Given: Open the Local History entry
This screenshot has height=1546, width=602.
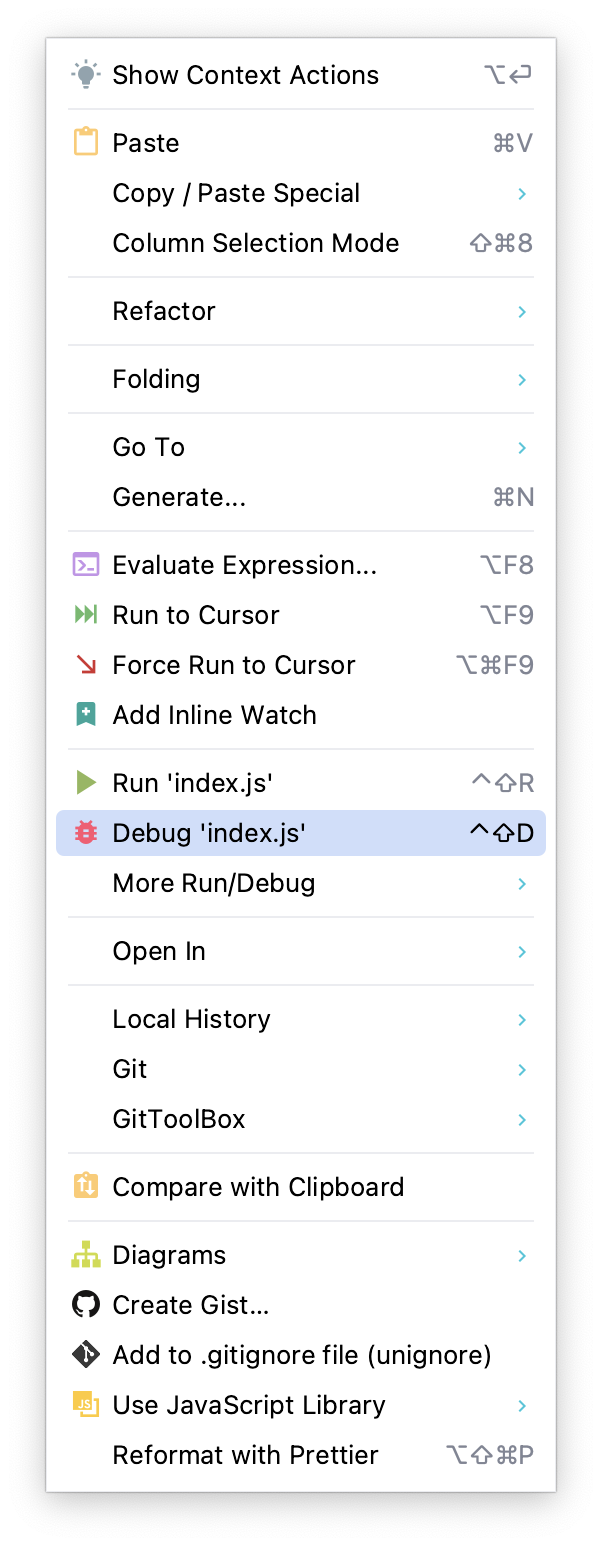Looking at the screenshot, I should [191, 1019].
